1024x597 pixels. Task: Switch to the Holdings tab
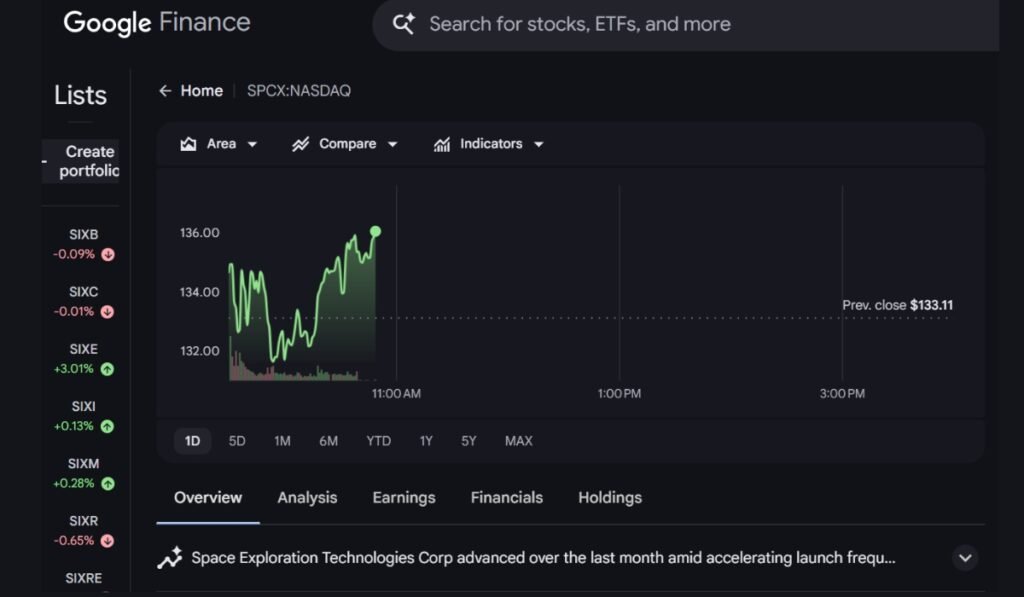click(610, 498)
